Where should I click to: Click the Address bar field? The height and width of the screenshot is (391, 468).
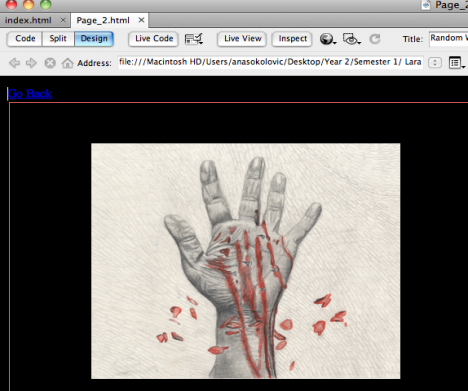270,62
